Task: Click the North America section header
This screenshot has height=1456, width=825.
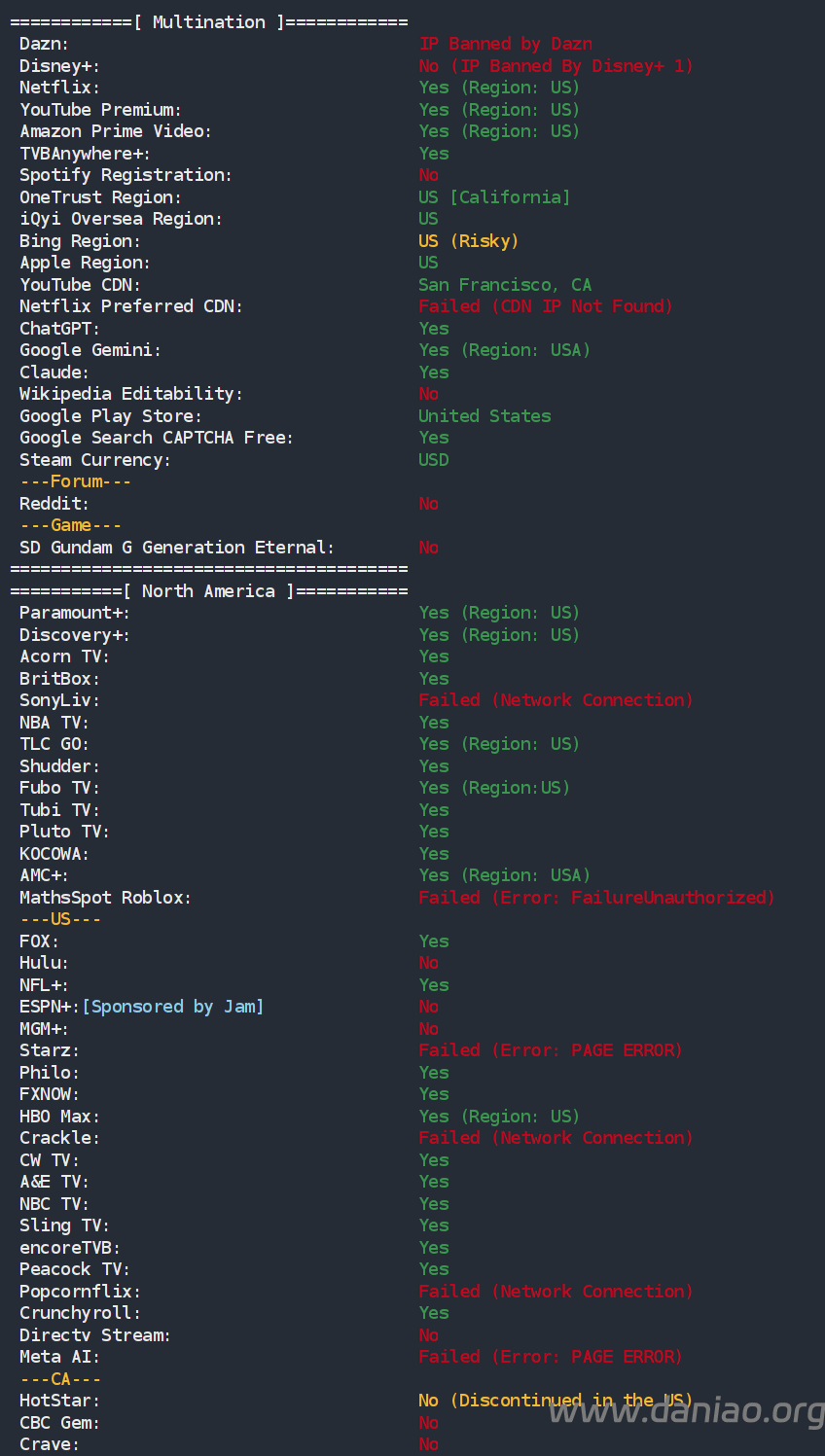Action: coord(208,591)
